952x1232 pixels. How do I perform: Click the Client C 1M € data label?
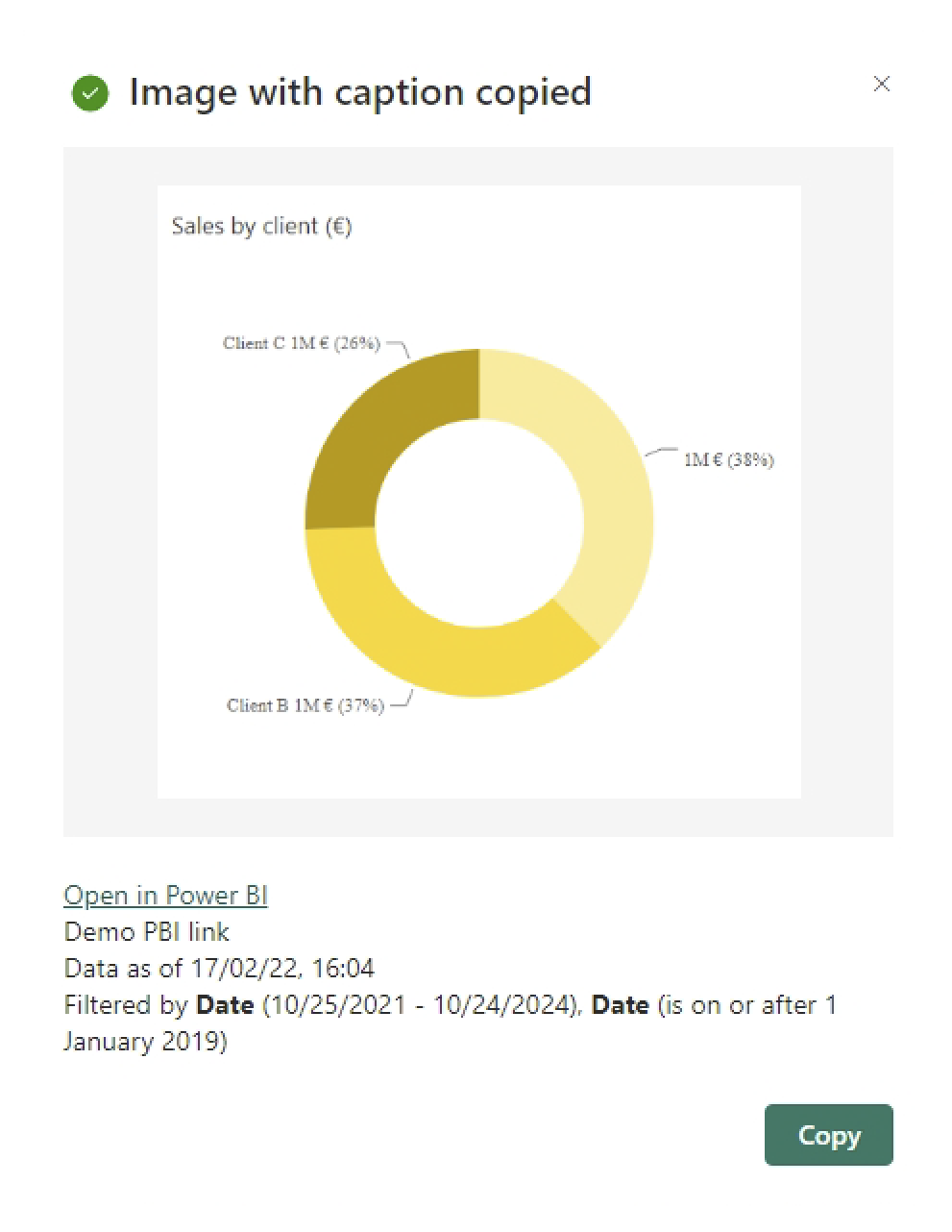click(301, 343)
